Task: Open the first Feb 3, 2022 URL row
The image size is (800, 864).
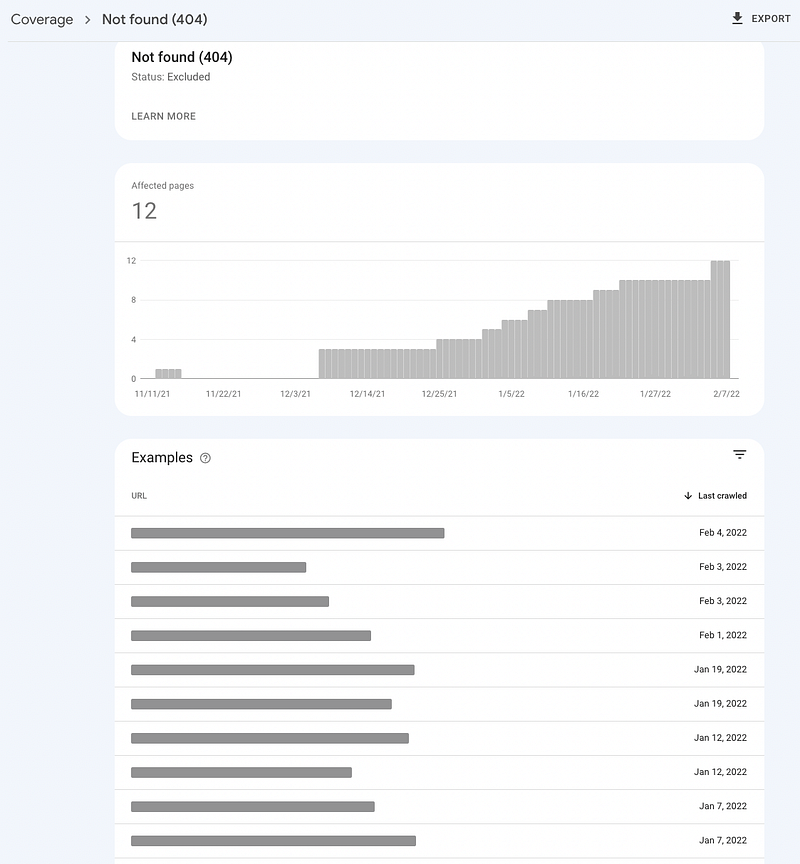Action: click(x=439, y=567)
